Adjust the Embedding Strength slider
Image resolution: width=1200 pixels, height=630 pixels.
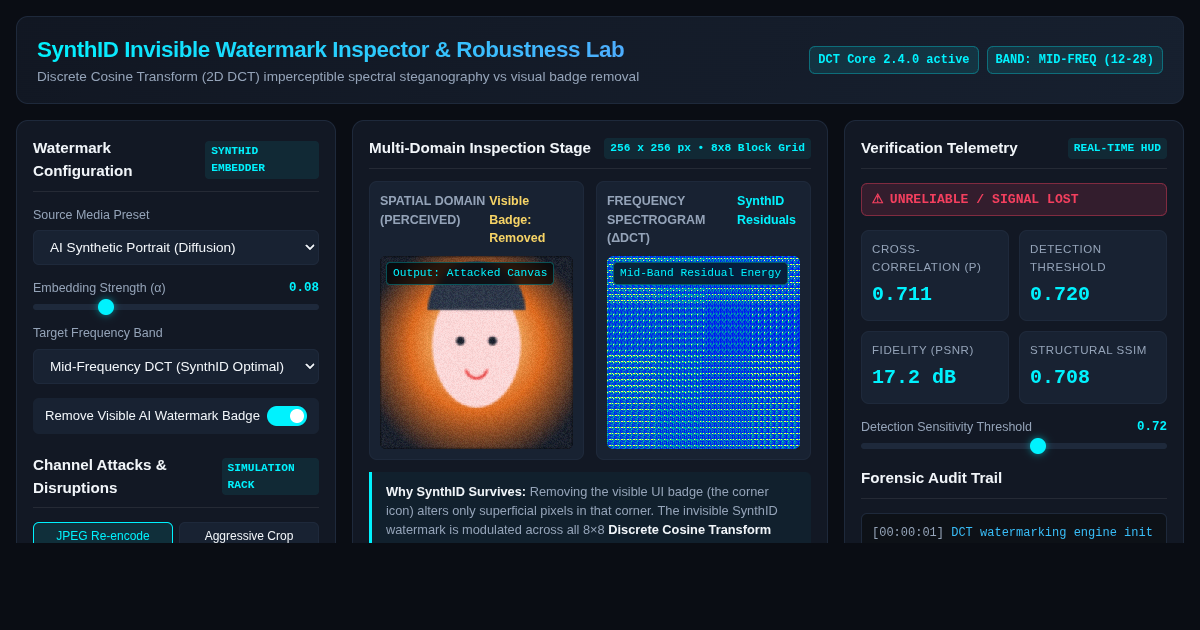(176, 307)
